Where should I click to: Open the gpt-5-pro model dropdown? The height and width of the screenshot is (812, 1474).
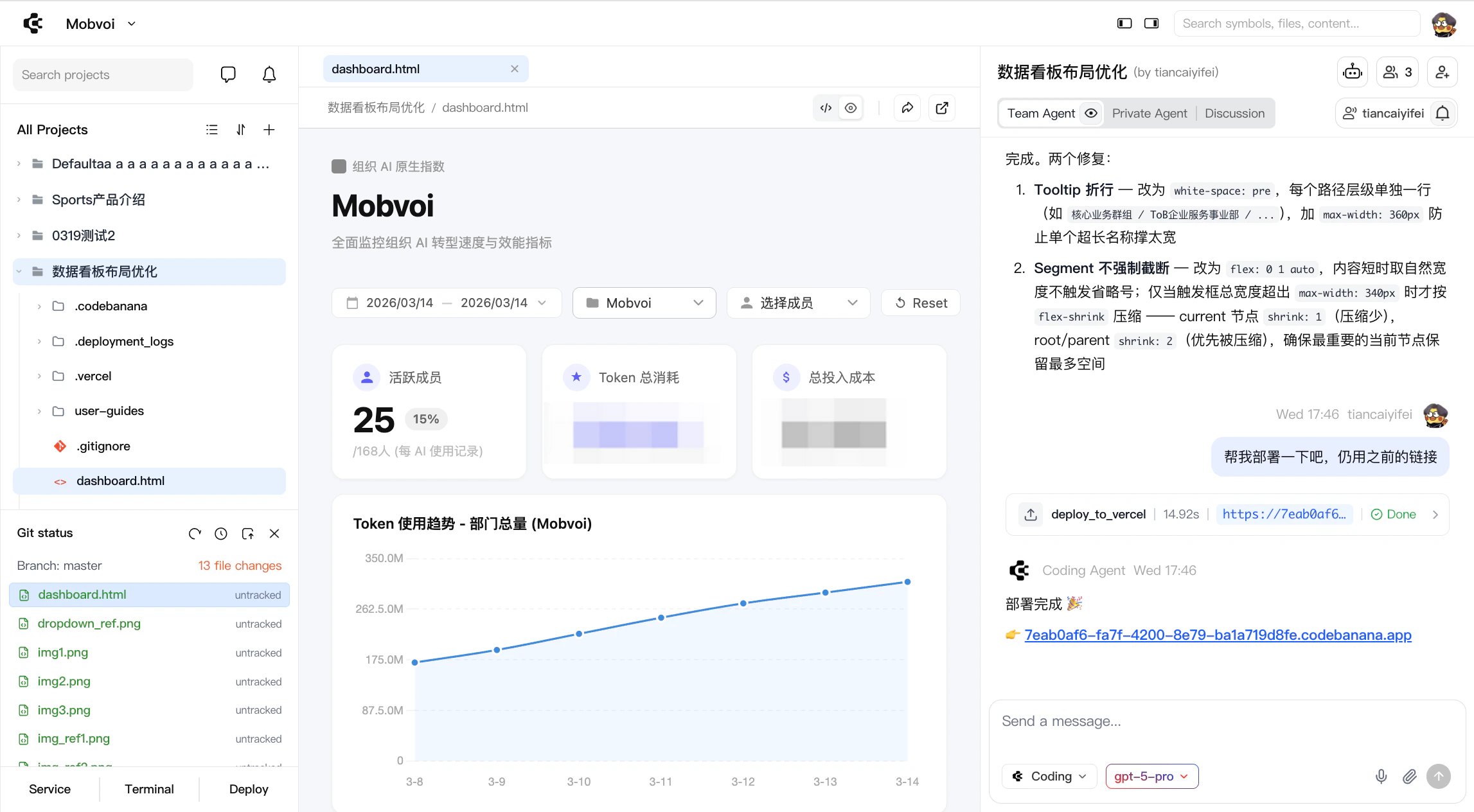tap(1151, 776)
